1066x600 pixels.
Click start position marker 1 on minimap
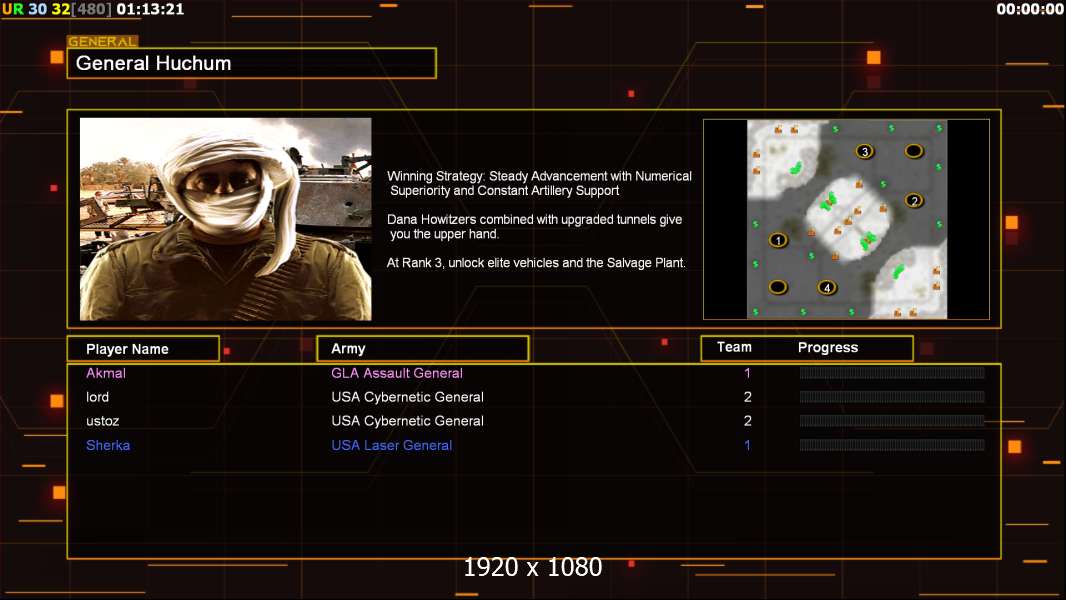(778, 241)
